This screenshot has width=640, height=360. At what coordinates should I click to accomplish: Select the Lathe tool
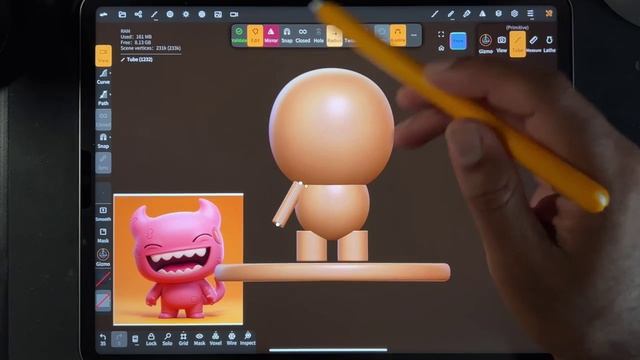coord(549,44)
